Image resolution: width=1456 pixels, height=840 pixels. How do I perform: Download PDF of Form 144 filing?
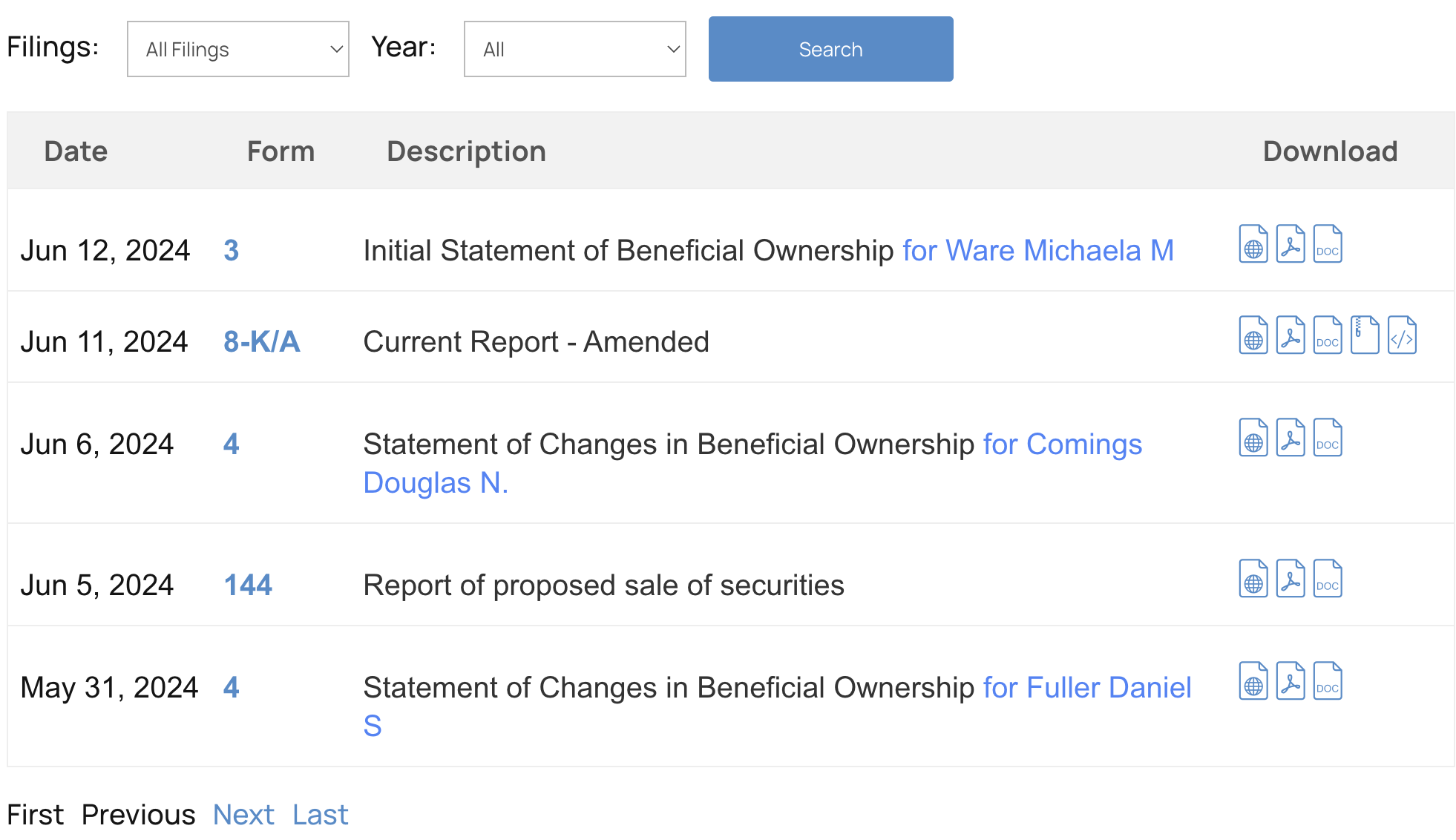[1291, 579]
